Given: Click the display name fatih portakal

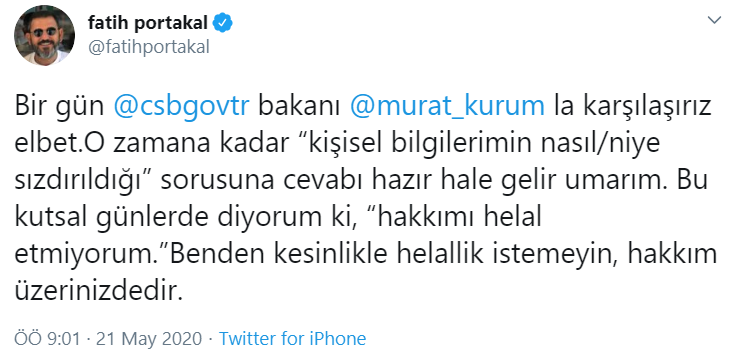Looking at the screenshot, I should click(147, 23).
